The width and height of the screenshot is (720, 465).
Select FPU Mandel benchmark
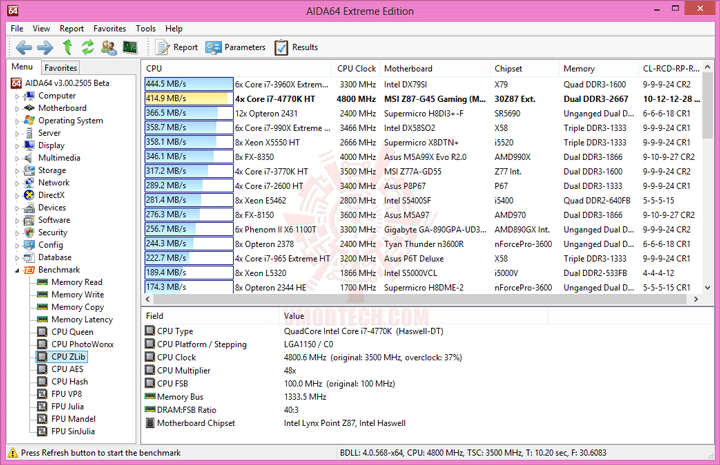pos(73,419)
